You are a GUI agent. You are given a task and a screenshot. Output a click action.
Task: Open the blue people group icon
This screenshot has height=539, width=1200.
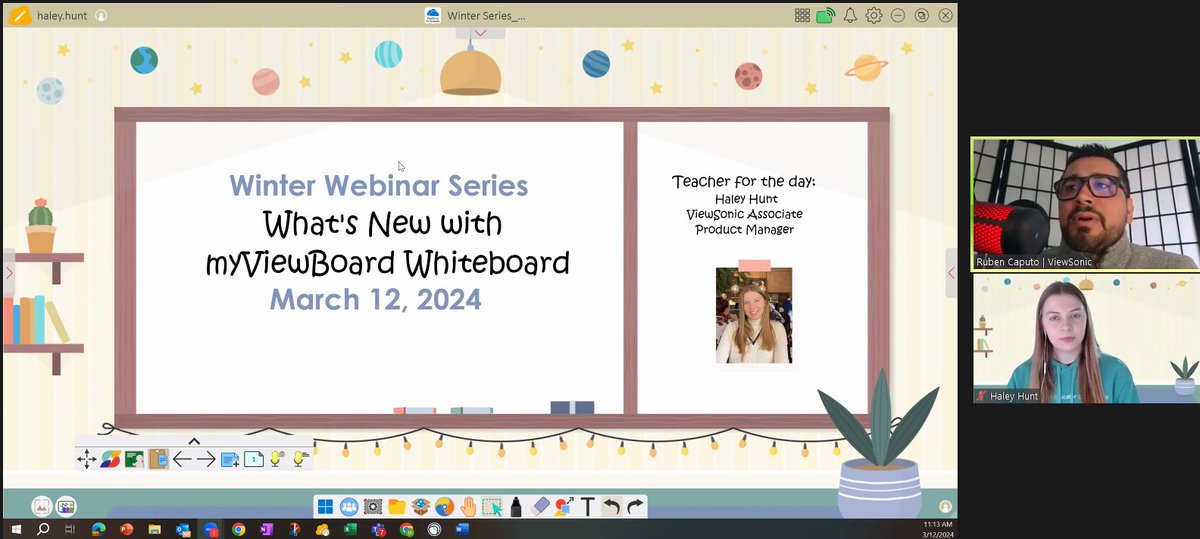pyautogui.click(x=349, y=507)
